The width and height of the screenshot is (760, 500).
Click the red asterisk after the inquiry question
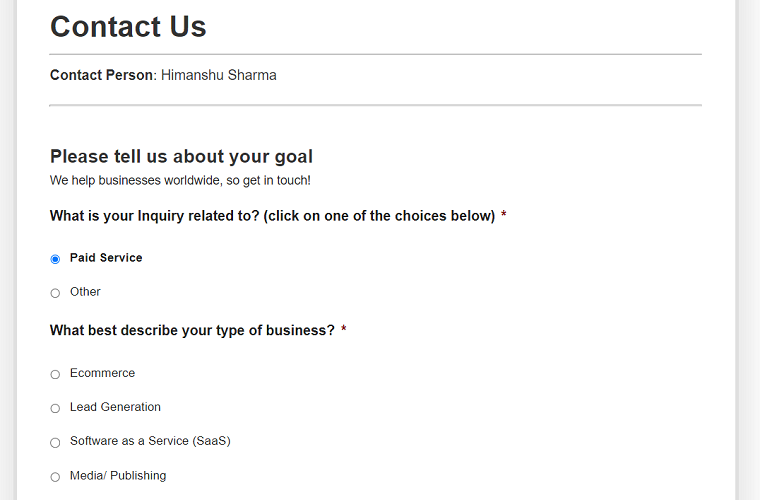coord(504,216)
